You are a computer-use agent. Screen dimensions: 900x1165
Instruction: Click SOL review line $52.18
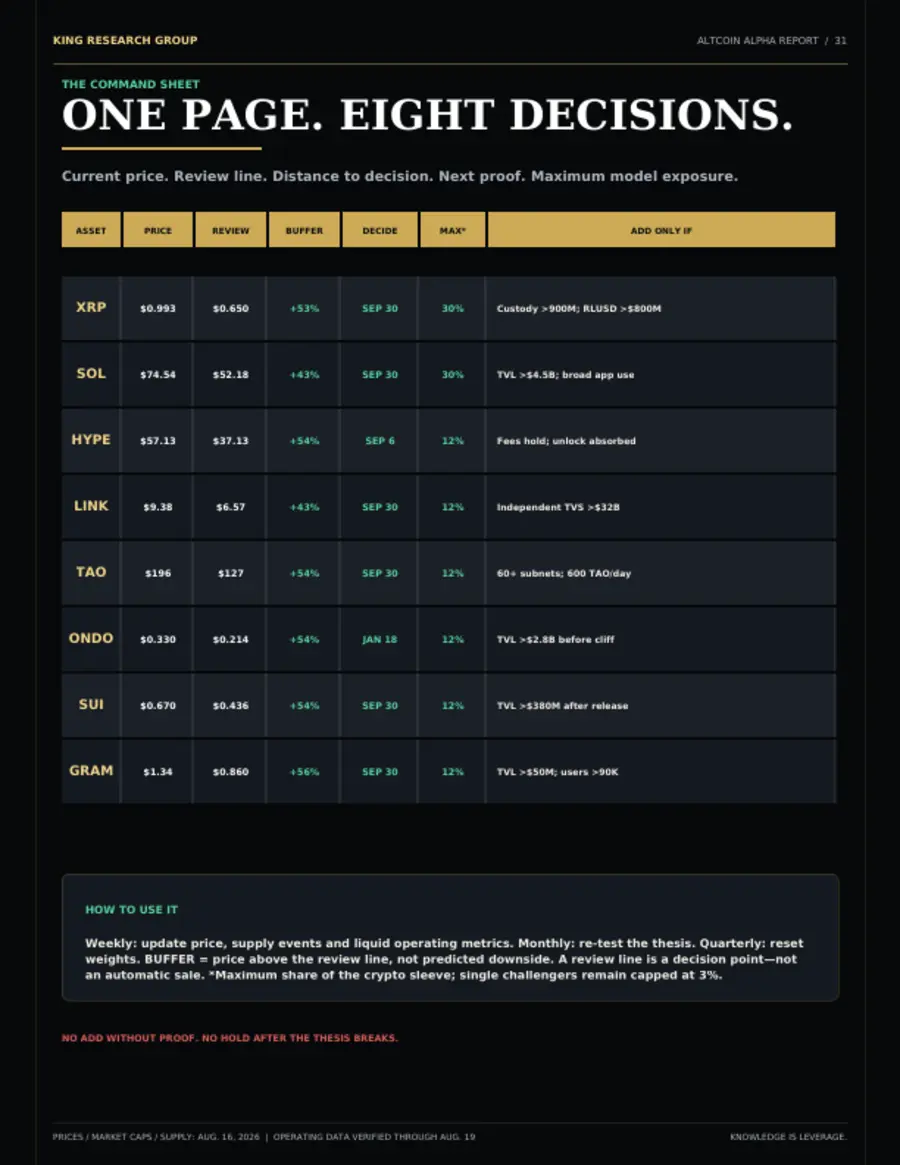230,374
